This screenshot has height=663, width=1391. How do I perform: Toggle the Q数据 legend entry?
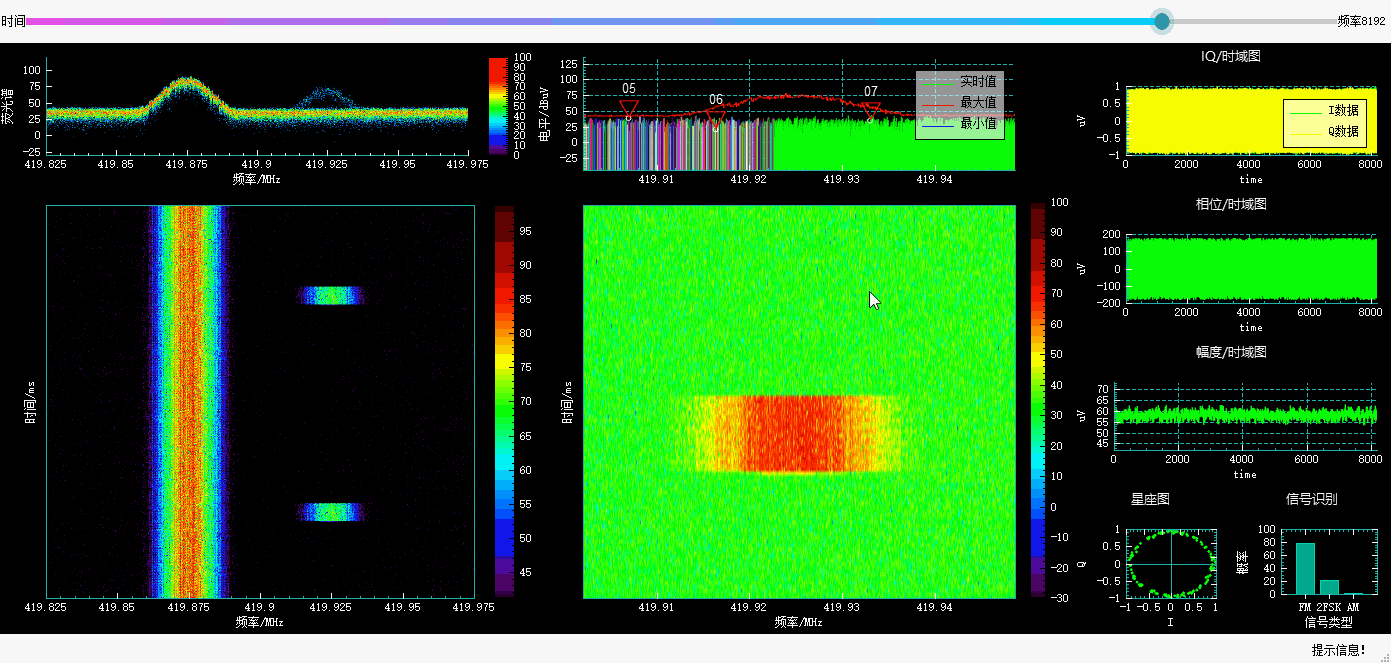click(x=1324, y=131)
